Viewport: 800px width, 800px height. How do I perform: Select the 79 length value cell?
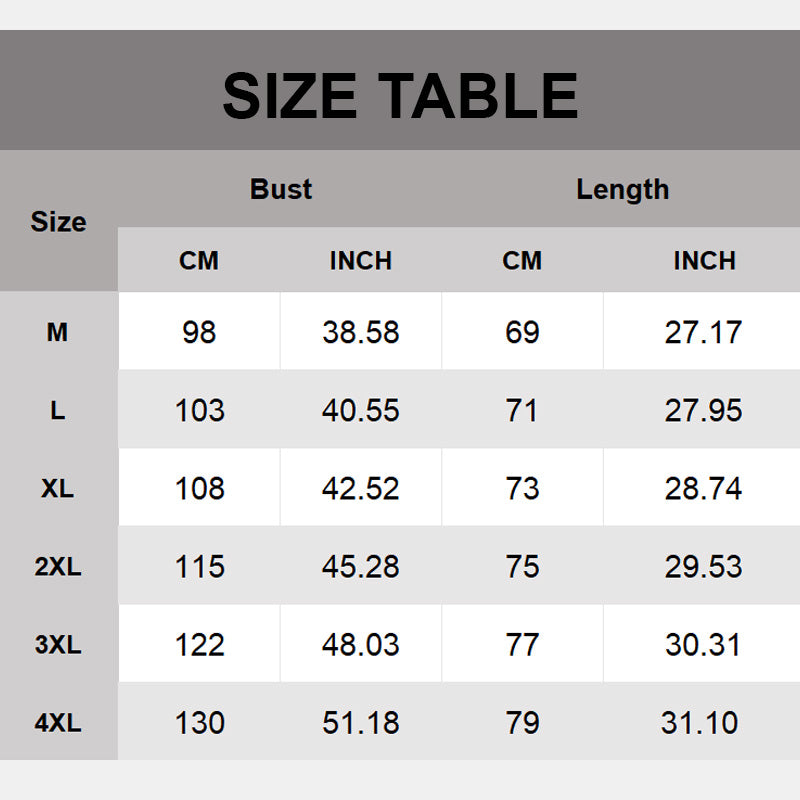[522, 722]
